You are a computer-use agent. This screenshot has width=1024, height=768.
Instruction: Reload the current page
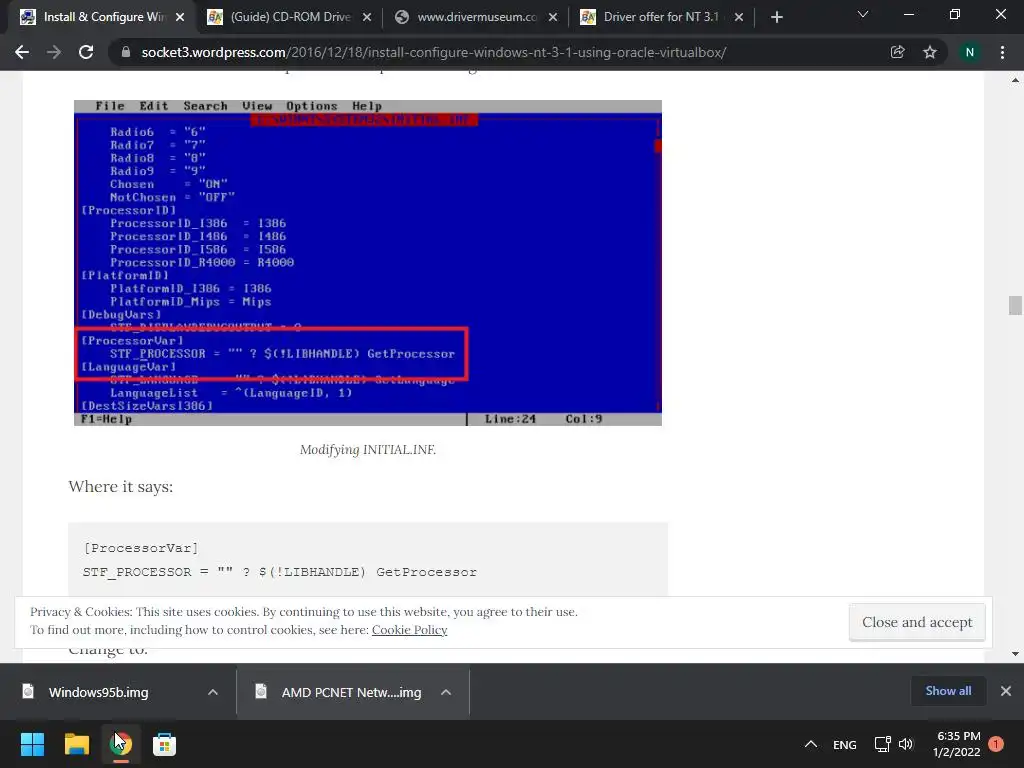click(86, 52)
